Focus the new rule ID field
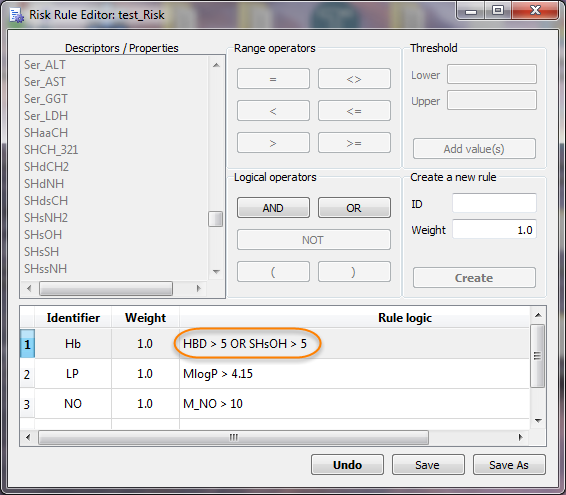 click(x=494, y=203)
